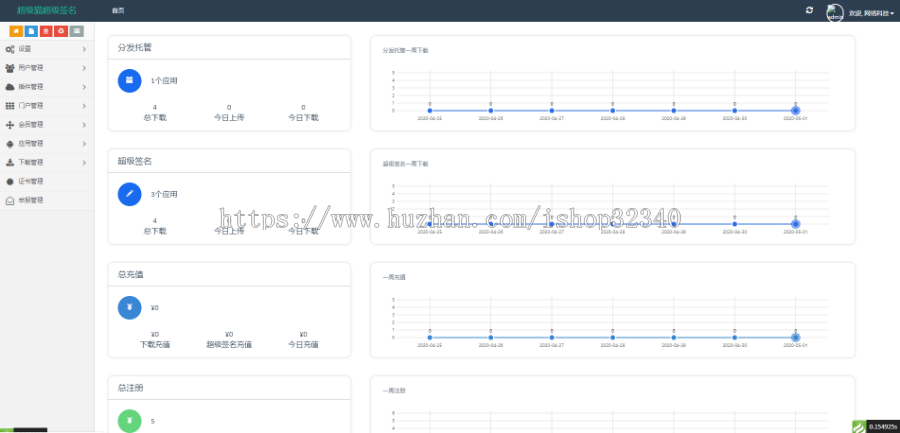The image size is (900, 433).
Task: Click the 一周充值 chart title
Action: coord(394,277)
